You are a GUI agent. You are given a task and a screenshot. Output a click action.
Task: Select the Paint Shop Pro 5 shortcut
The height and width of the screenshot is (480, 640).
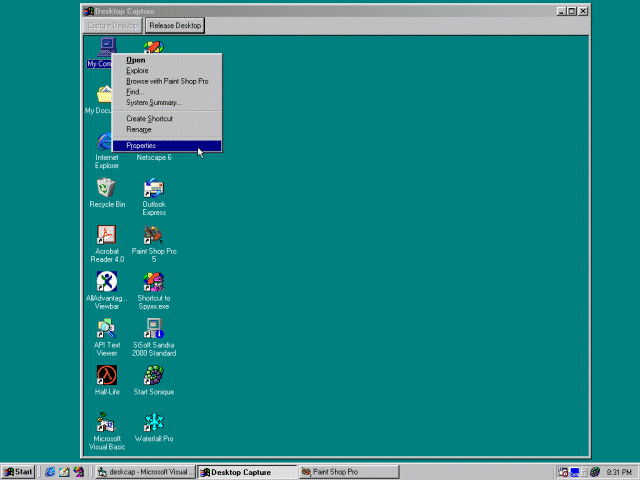click(154, 235)
